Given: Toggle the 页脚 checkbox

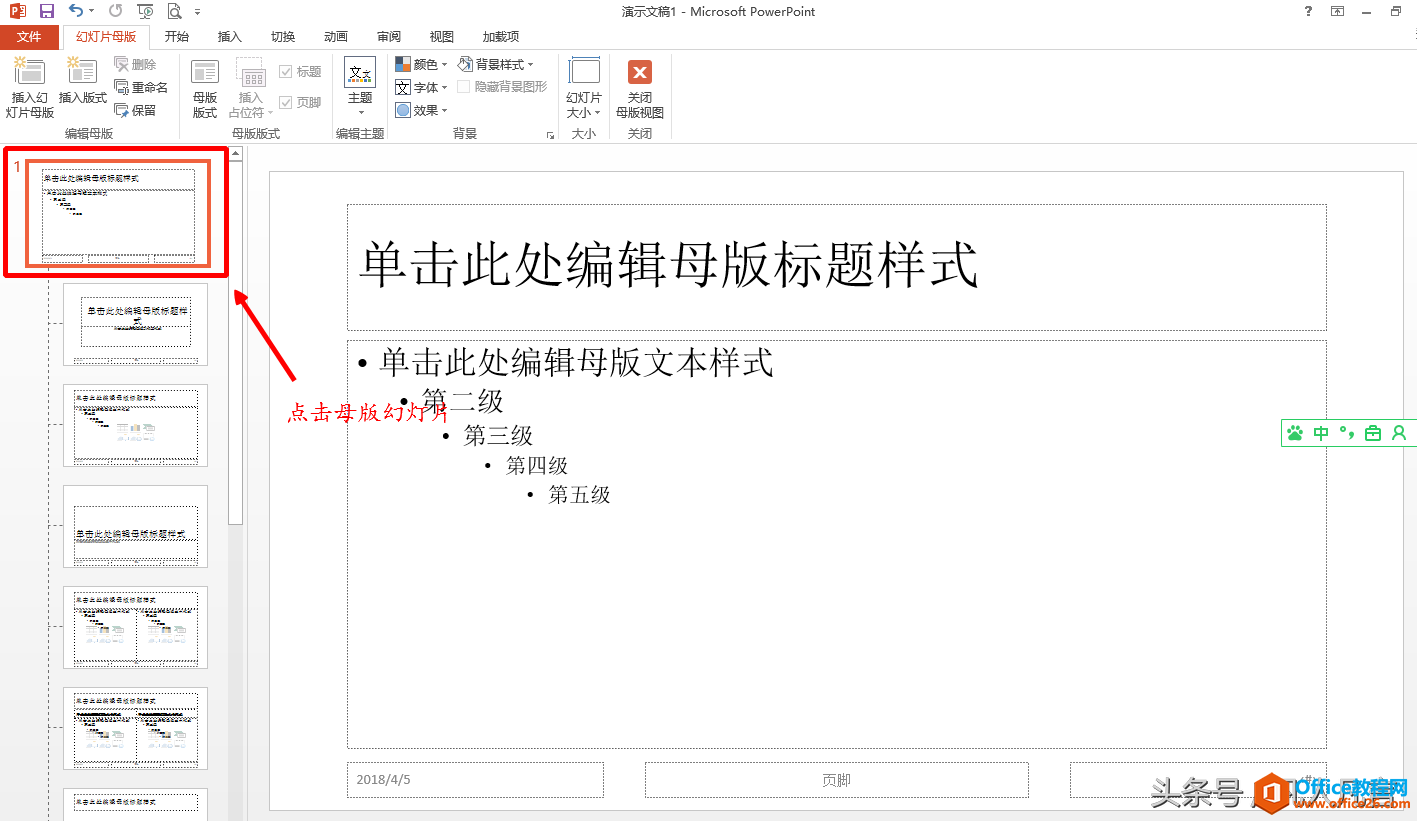Looking at the screenshot, I should coord(286,101).
